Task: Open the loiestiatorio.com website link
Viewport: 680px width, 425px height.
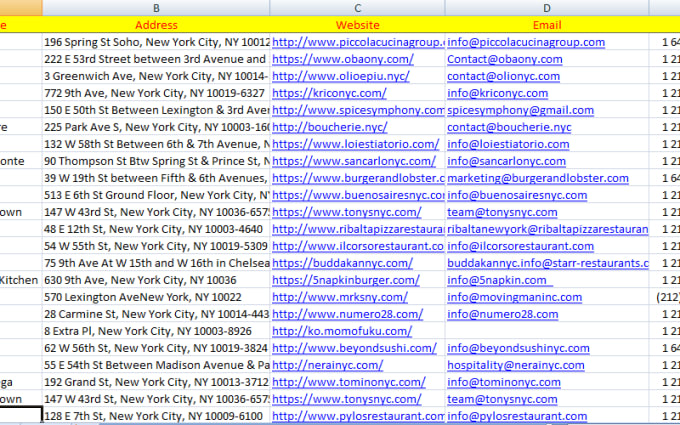Action: pyautogui.click(x=356, y=144)
